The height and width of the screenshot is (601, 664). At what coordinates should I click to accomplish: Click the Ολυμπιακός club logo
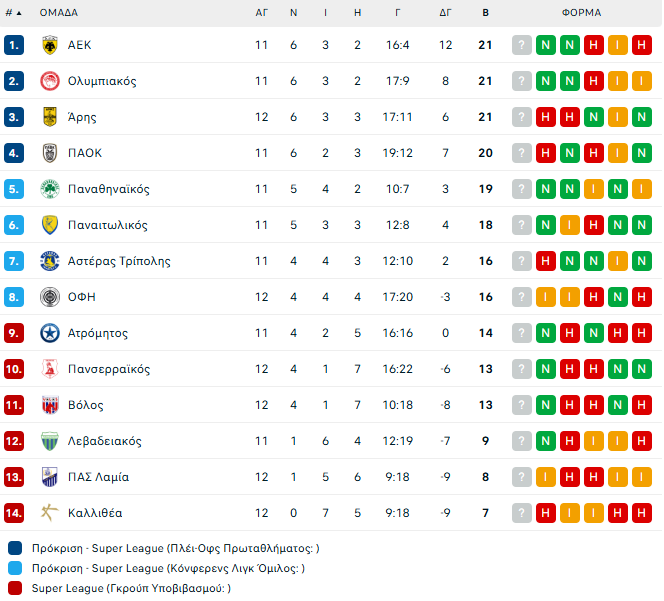click(49, 81)
